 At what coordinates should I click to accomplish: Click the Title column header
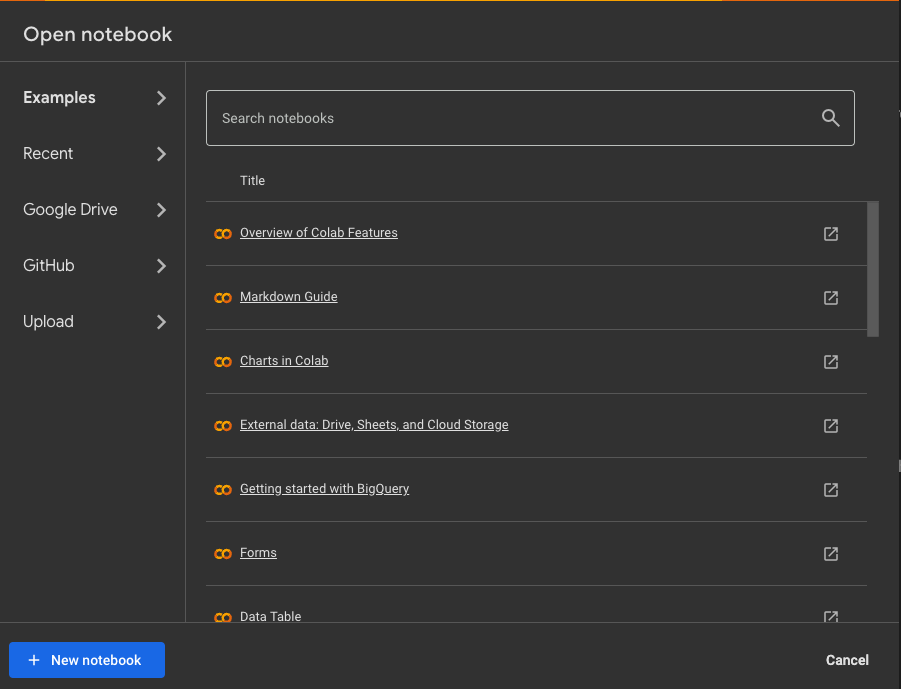click(x=252, y=180)
